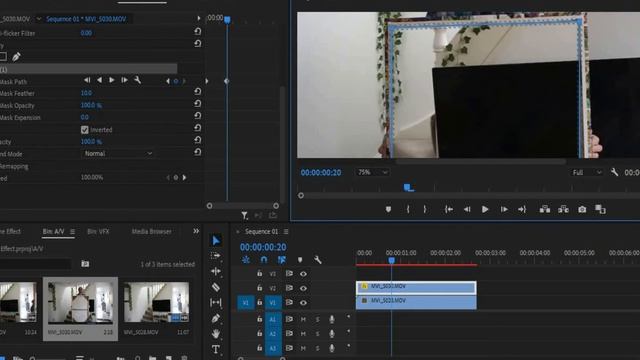
Task: Mute audio track A1
Action: 303,319
